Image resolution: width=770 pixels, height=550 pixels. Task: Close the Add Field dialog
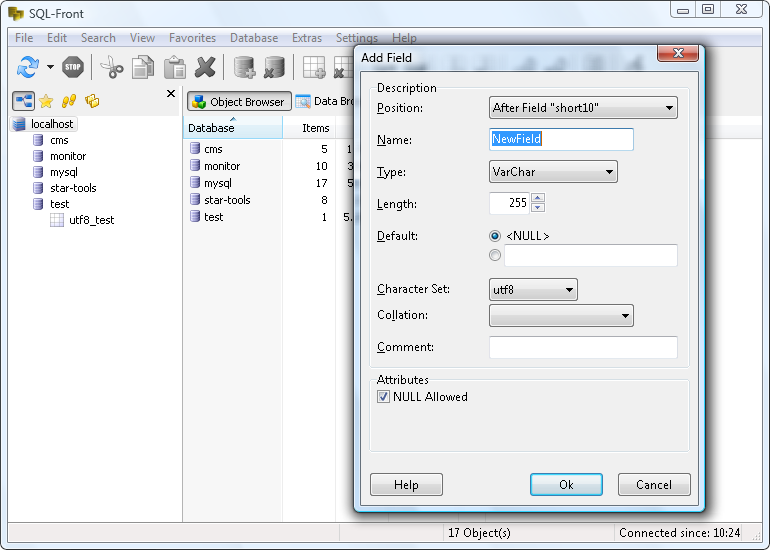coord(678,53)
